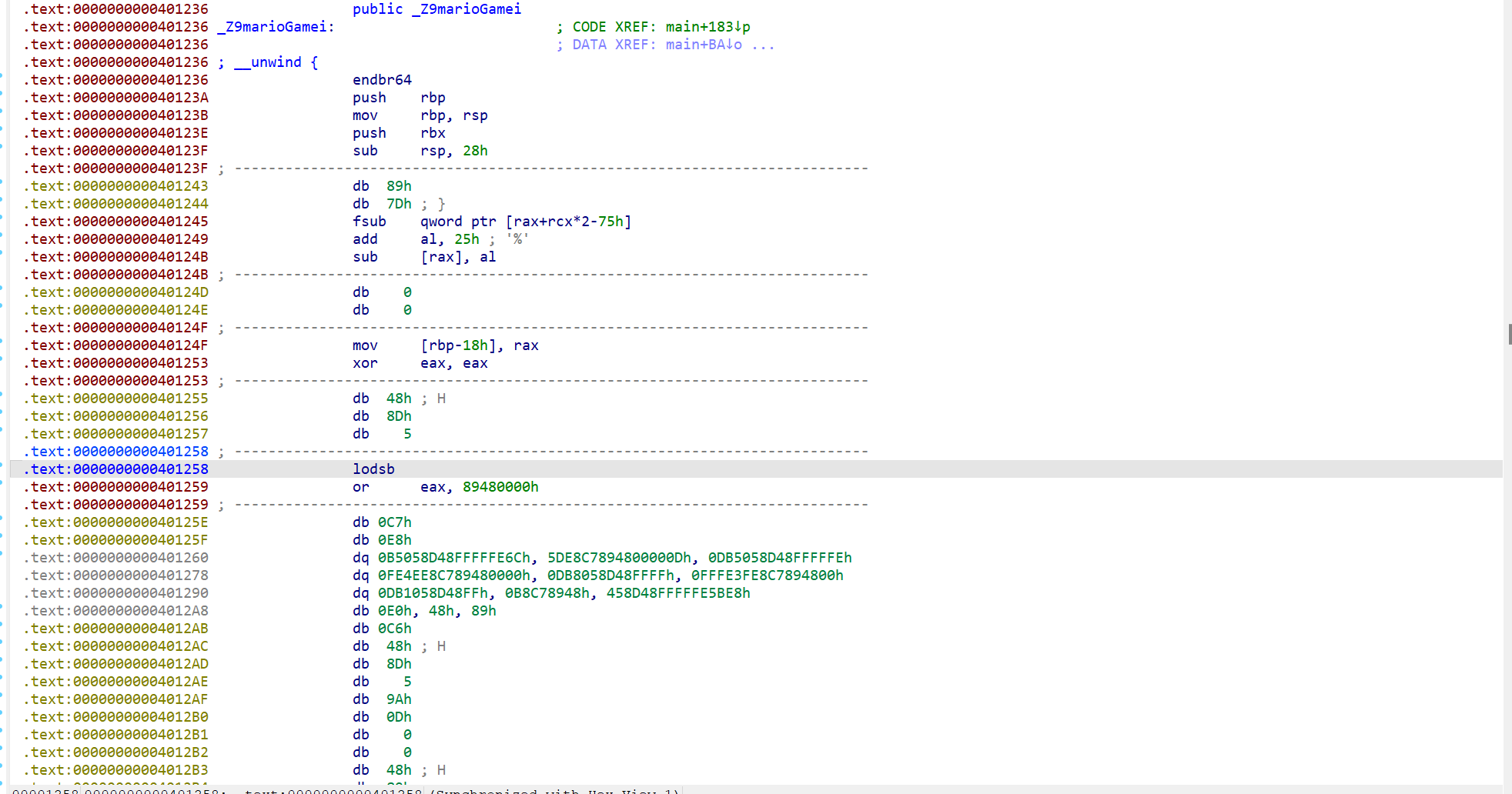1512x794 pixels.
Task: Click the first dq value 0B5058D48FFFFFE6Ch
Action: click(x=454, y=558)
